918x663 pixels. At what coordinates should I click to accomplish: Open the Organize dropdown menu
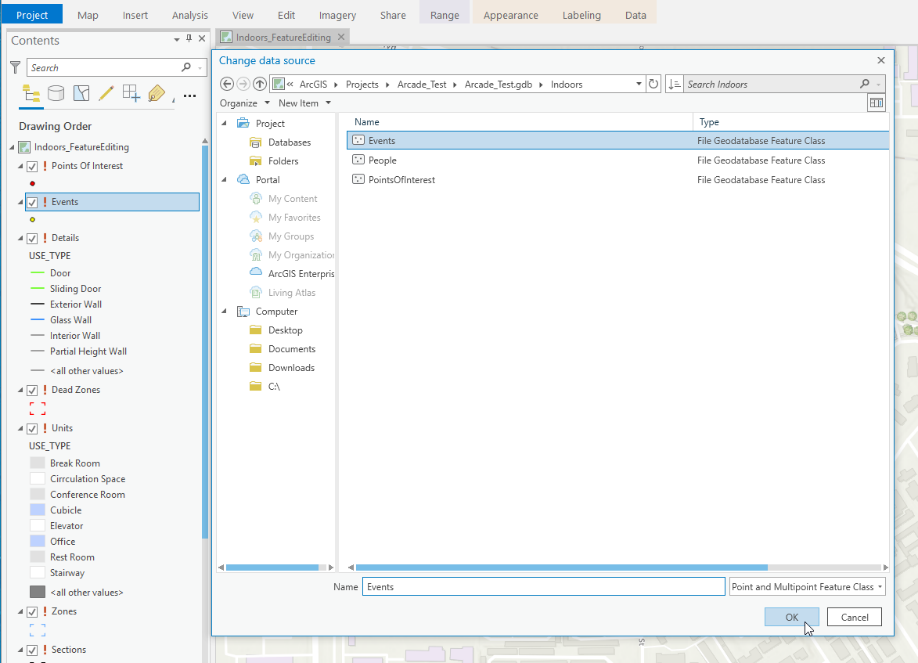coord(244,103)
